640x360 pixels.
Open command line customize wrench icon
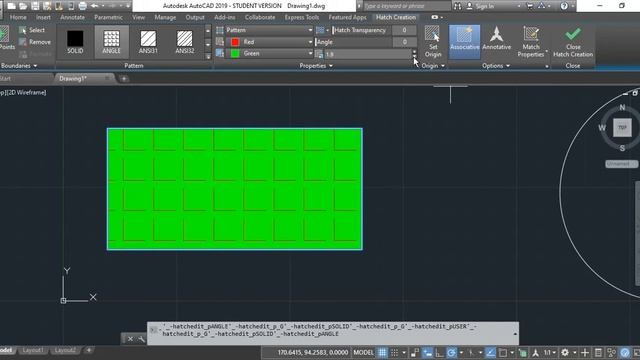point(141,339)
